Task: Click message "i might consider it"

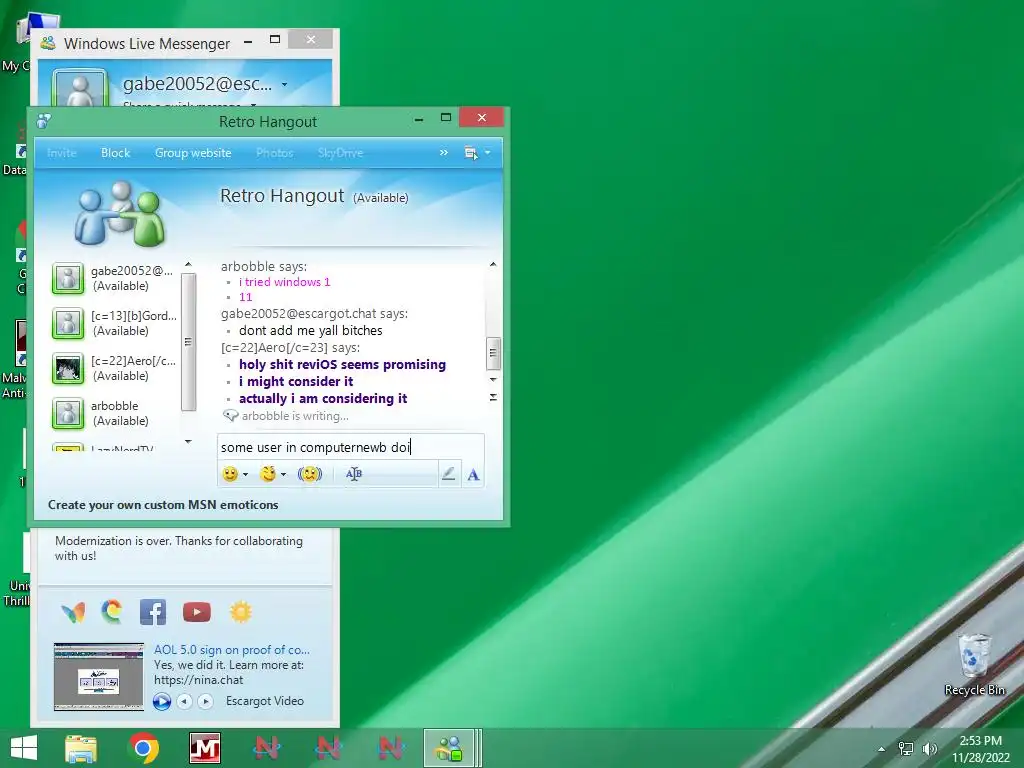Action: click(x=296, y=381)
